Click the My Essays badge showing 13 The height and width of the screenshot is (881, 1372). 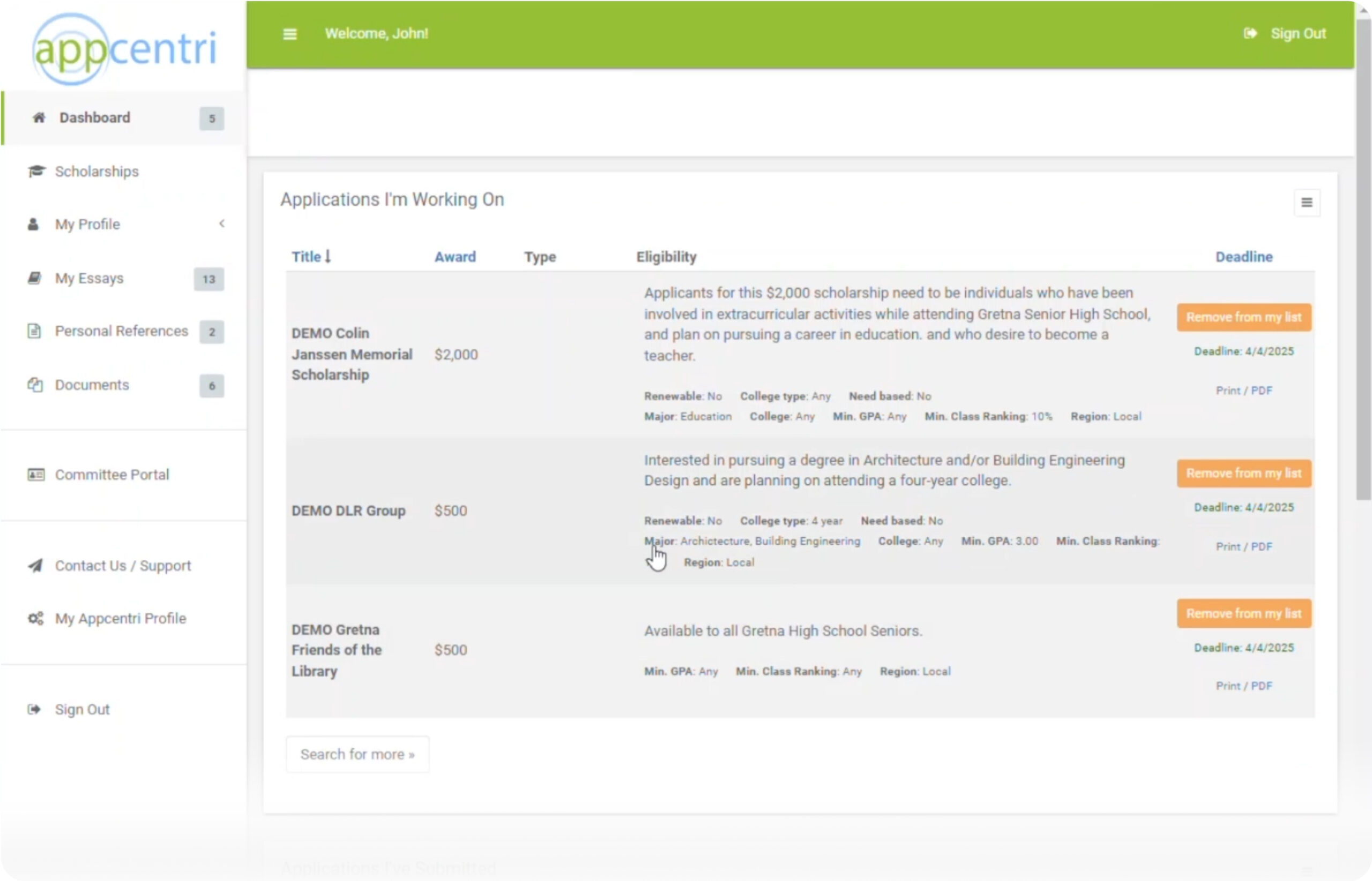208,279
